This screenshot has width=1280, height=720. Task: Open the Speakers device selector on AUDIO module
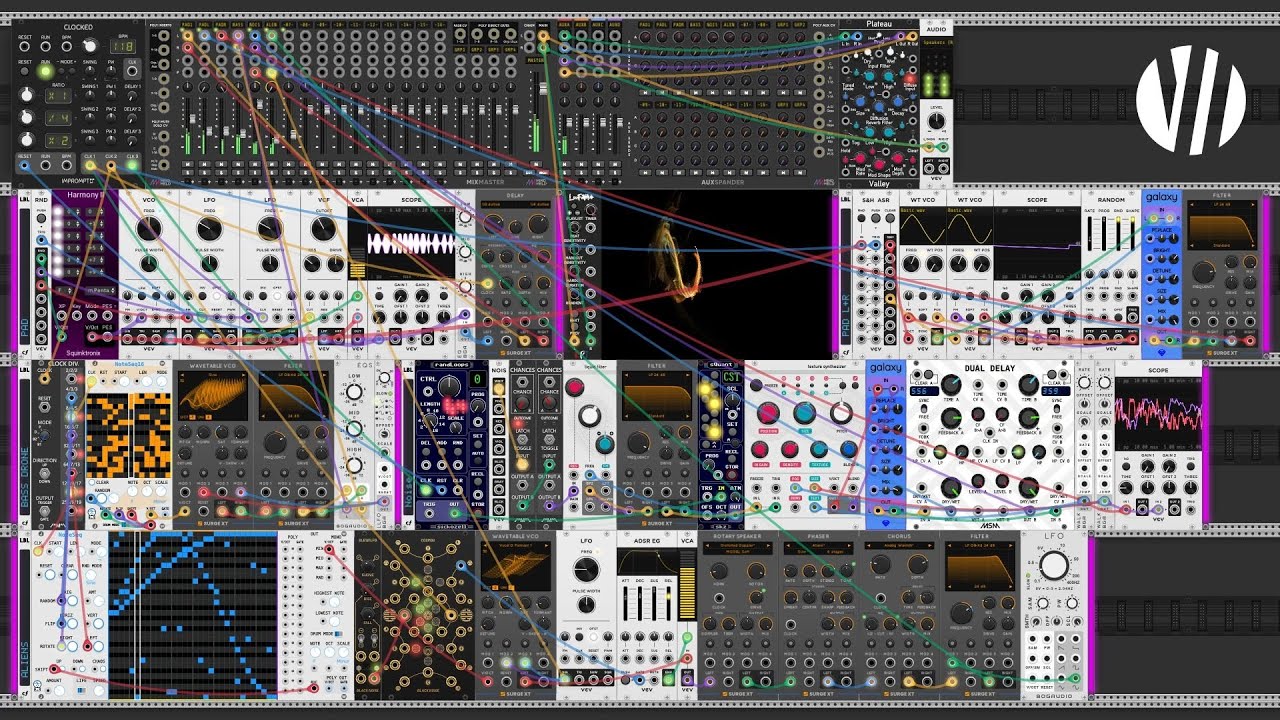click(936, 43)
